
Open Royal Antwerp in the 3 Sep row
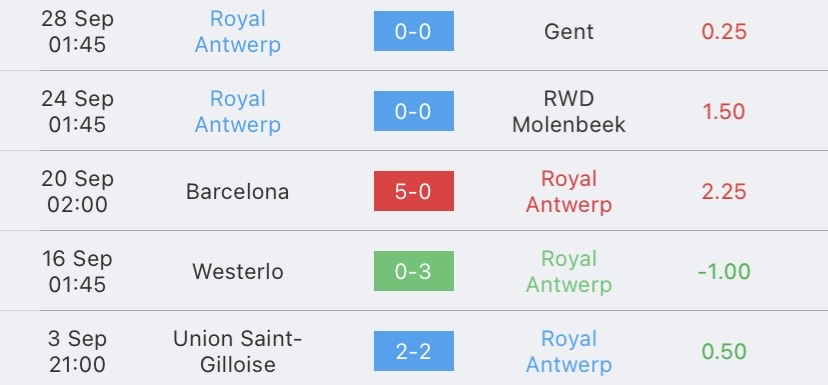point(569,352)
